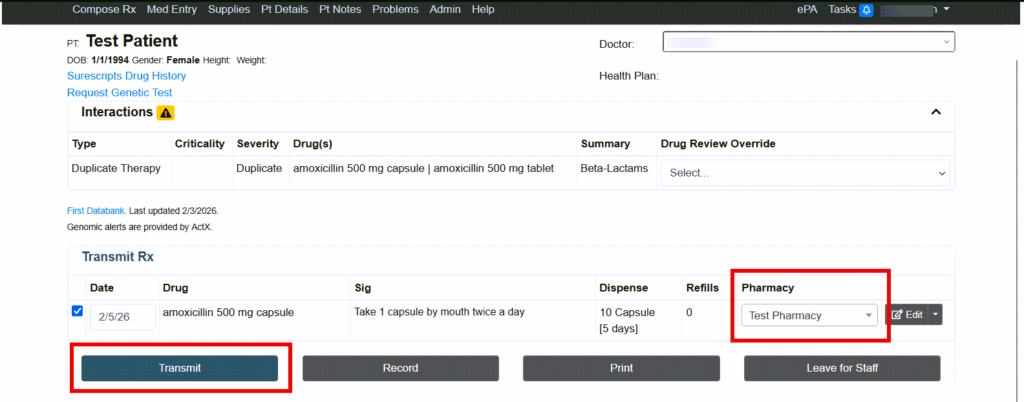Click the Request Genetic Test link
Image resolution: width=1024 pixels, height=402 pixels.
pyautogui.click(x=119, y=93)
